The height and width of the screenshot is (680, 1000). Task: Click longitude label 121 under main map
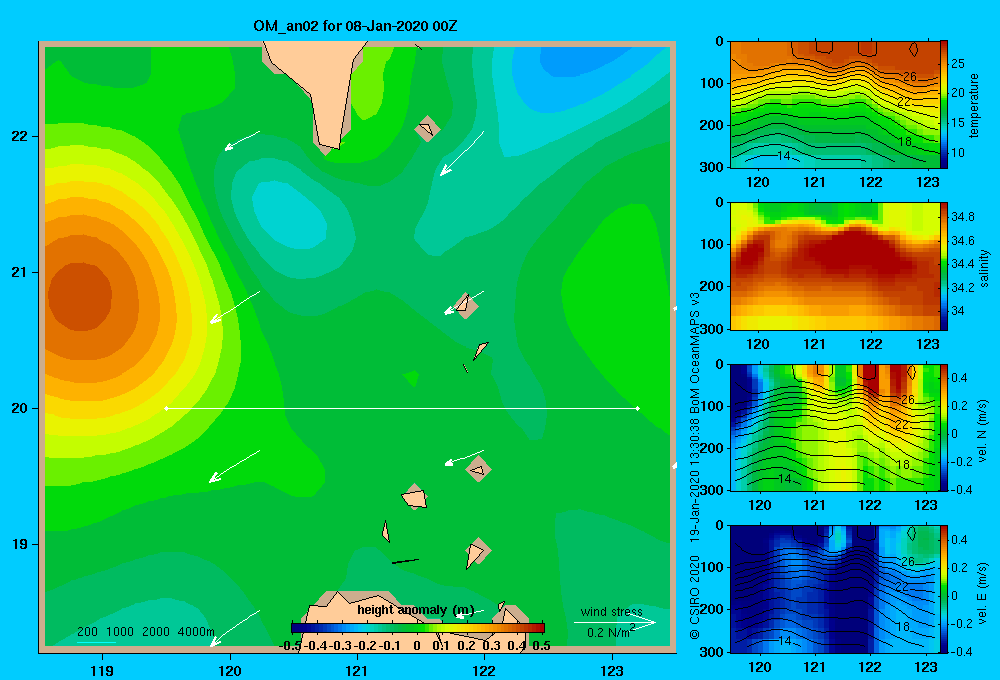click(357, 670)
